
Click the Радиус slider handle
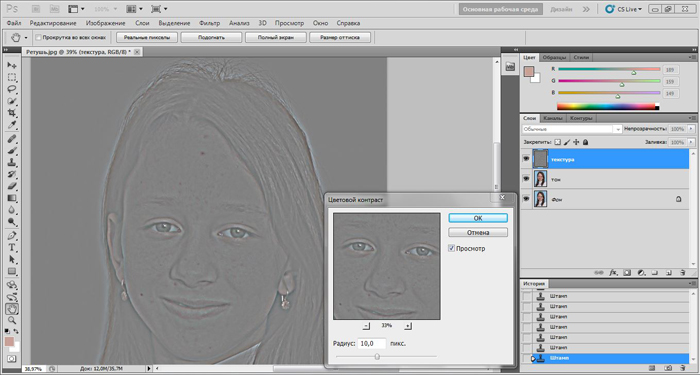(x=377, y=356)
